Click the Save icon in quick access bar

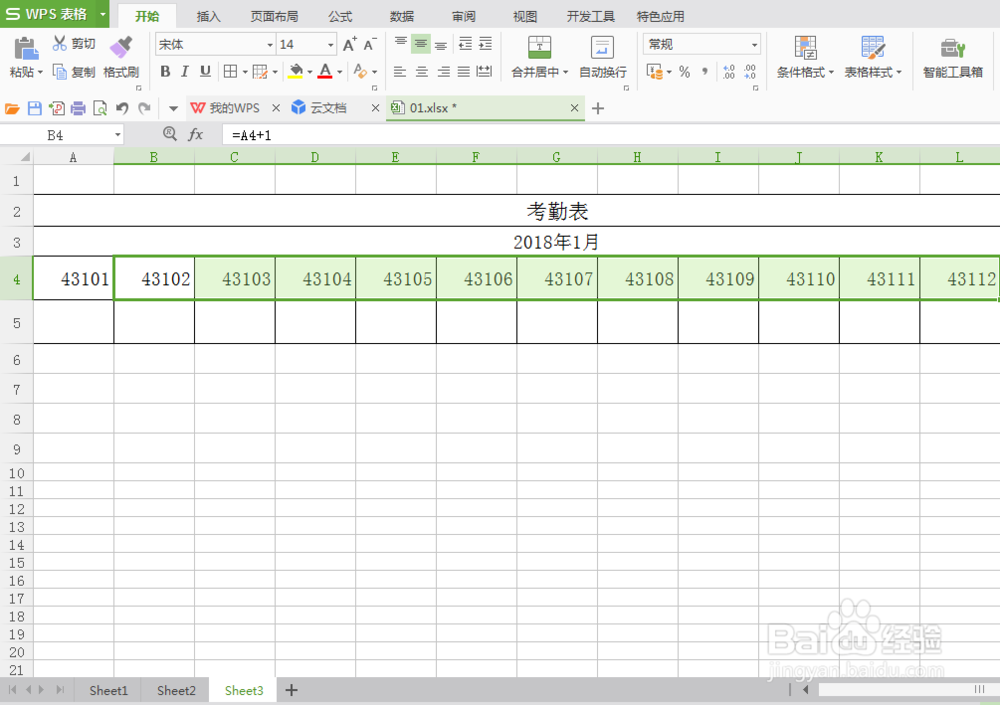coord(36,107)
